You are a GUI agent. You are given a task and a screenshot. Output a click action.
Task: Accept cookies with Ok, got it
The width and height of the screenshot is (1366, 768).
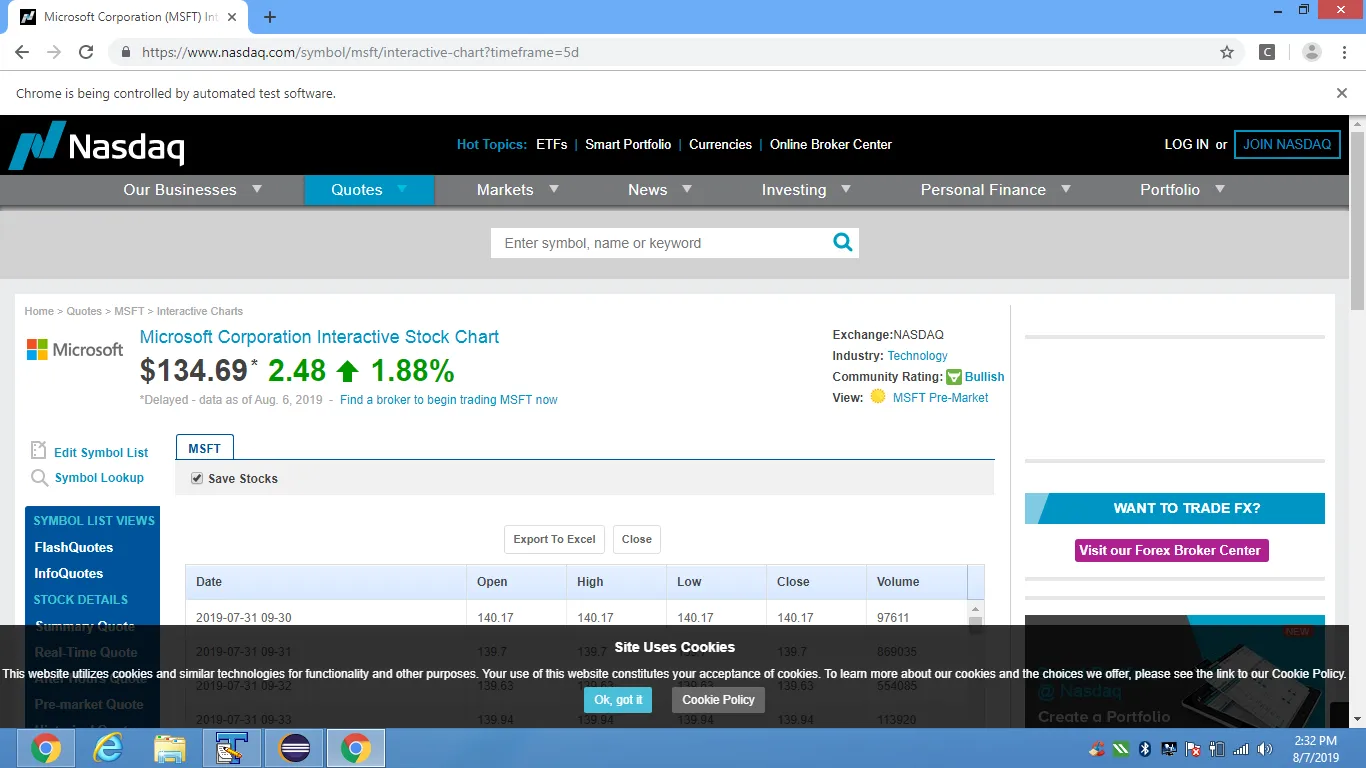tap(618, 700)
